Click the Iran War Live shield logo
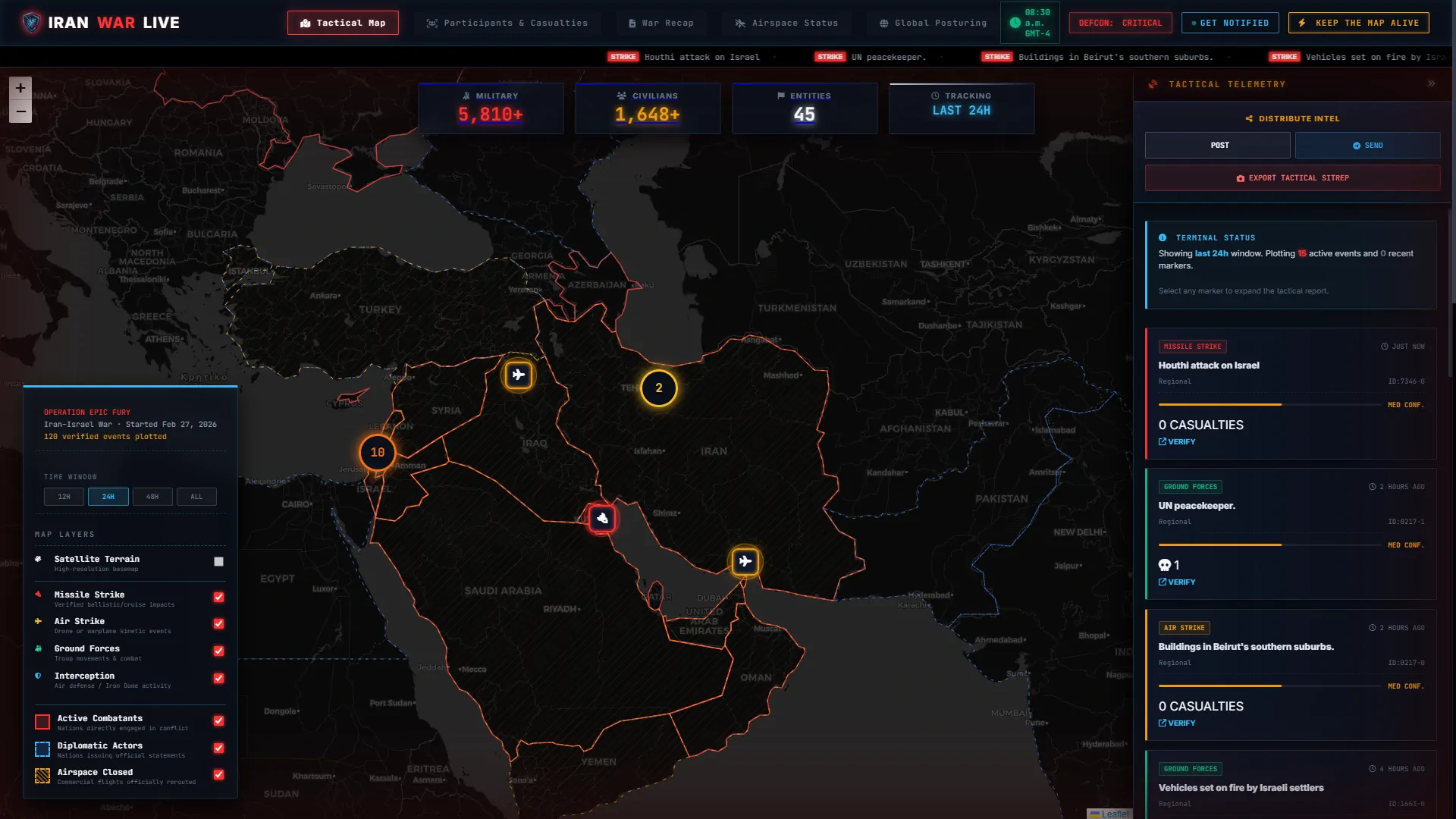 [32, 23]
